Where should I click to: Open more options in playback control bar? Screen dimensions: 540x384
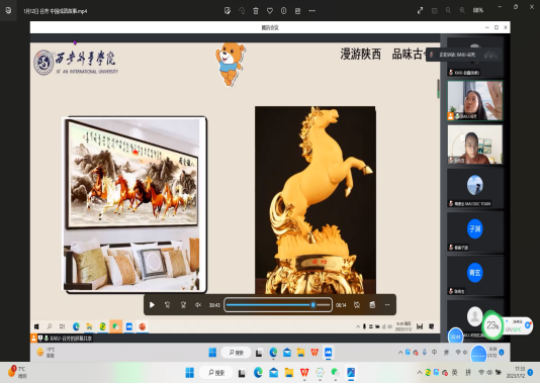tap(387, 305)
